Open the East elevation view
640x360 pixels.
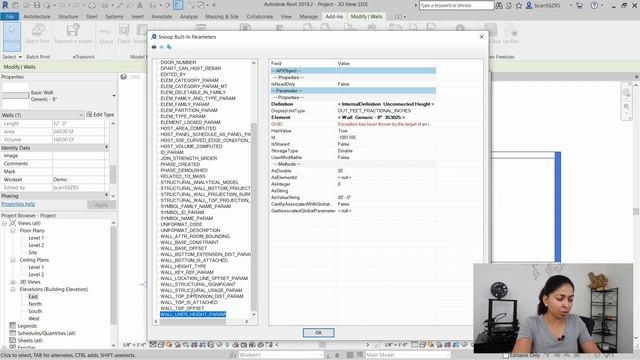pyautogui.click(x=33, y=297)
